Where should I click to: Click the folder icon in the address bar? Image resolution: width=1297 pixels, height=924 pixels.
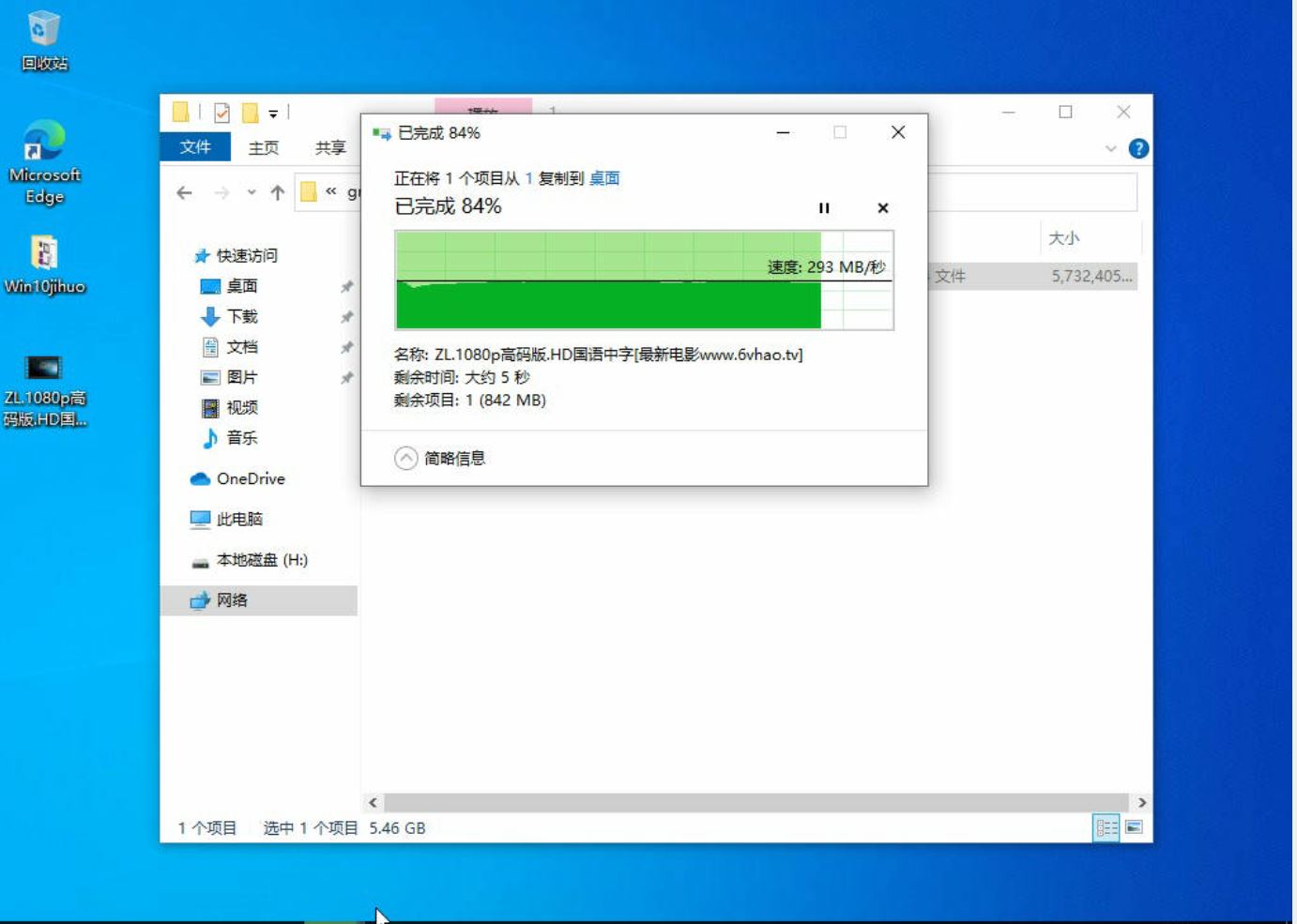point(309,192)
